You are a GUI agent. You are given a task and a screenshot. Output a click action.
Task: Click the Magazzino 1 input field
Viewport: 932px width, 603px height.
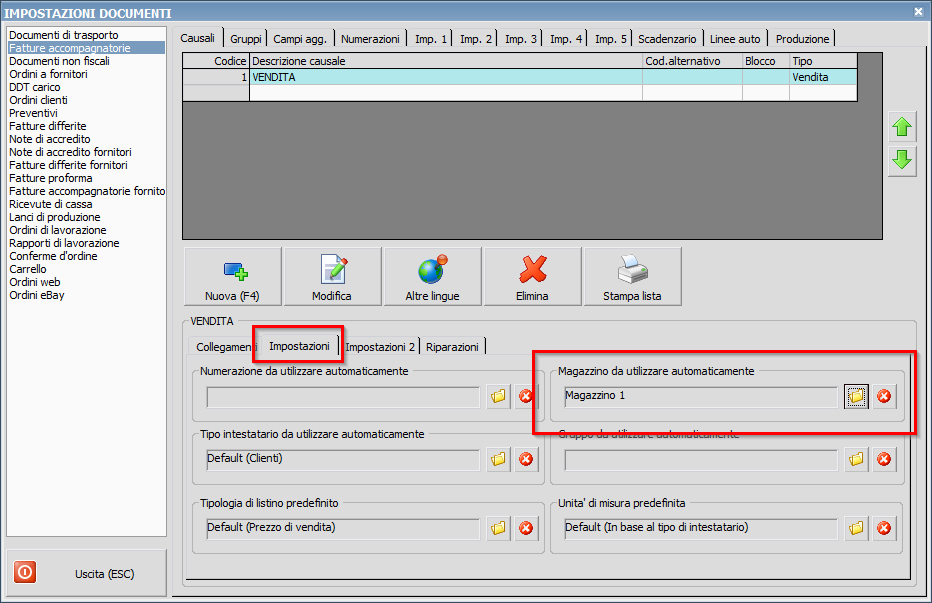point(700,397)
